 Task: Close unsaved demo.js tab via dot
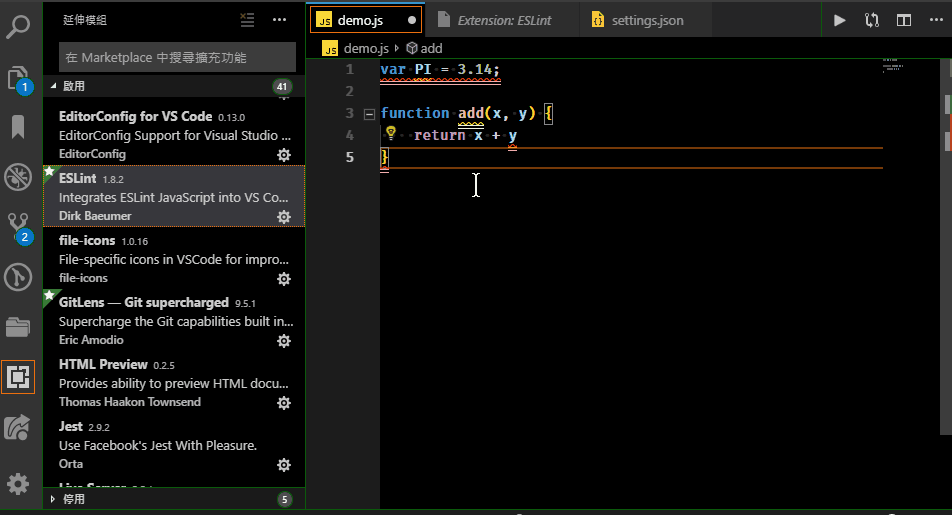tap(412, 20)
